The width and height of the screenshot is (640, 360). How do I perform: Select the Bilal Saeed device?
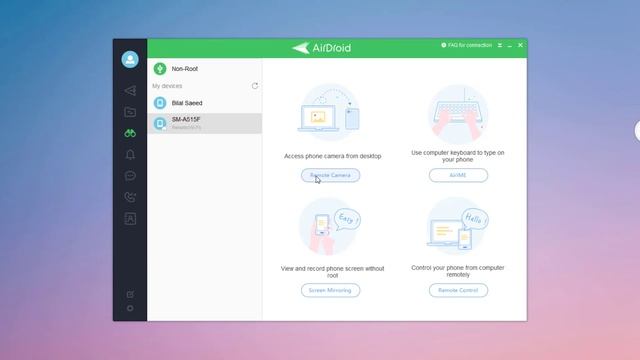pos(204,103)
